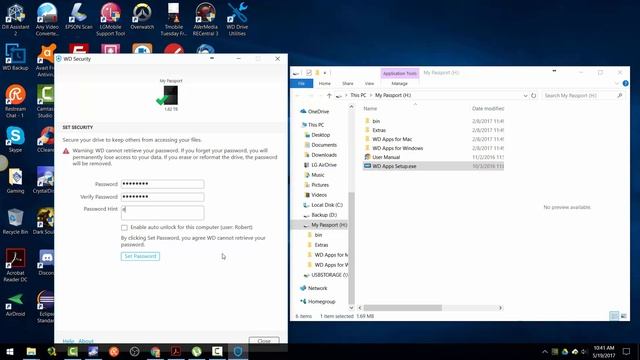
Task: Click the Verify Password field
Action: tap(162, 197)
